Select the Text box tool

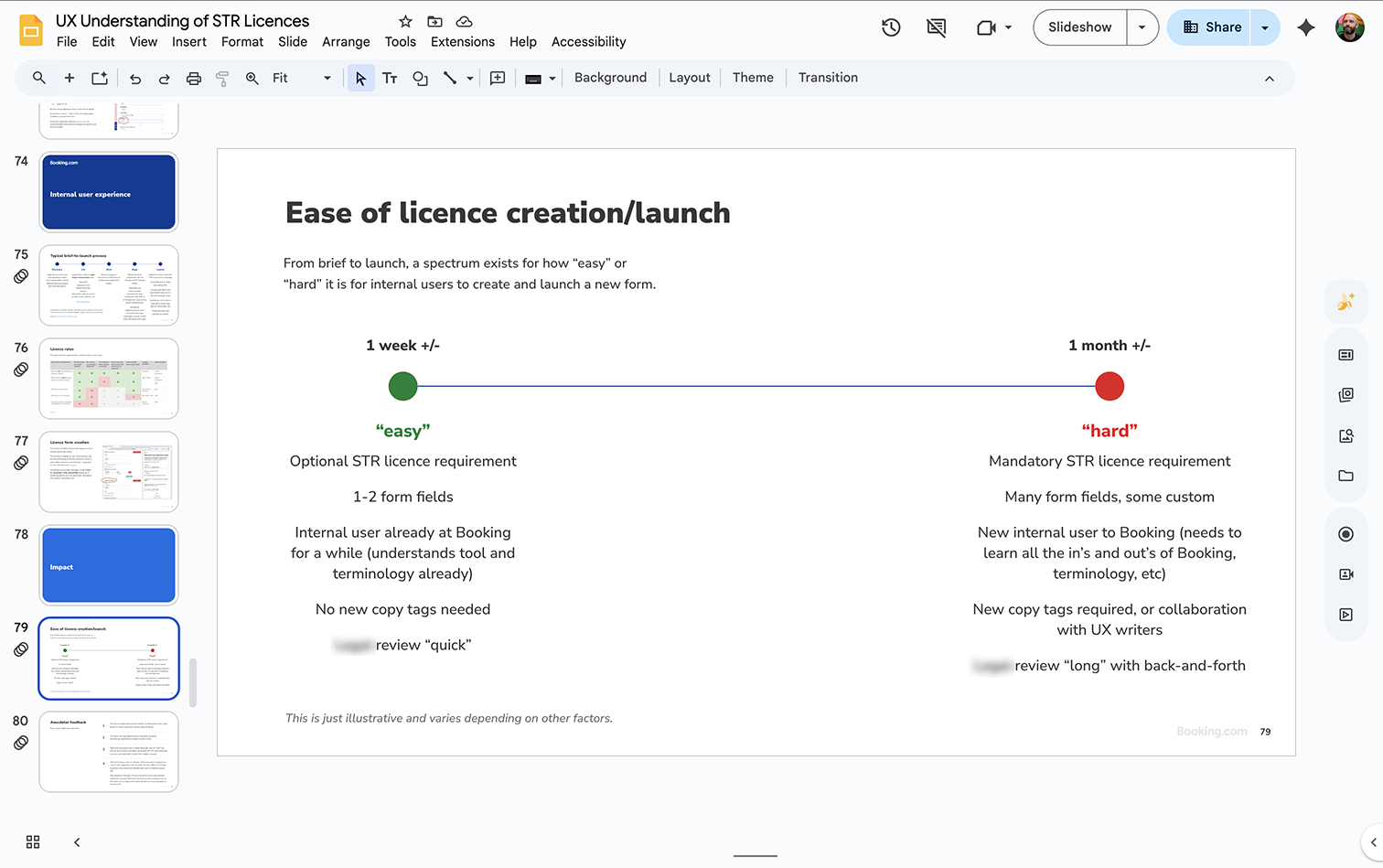390,78
